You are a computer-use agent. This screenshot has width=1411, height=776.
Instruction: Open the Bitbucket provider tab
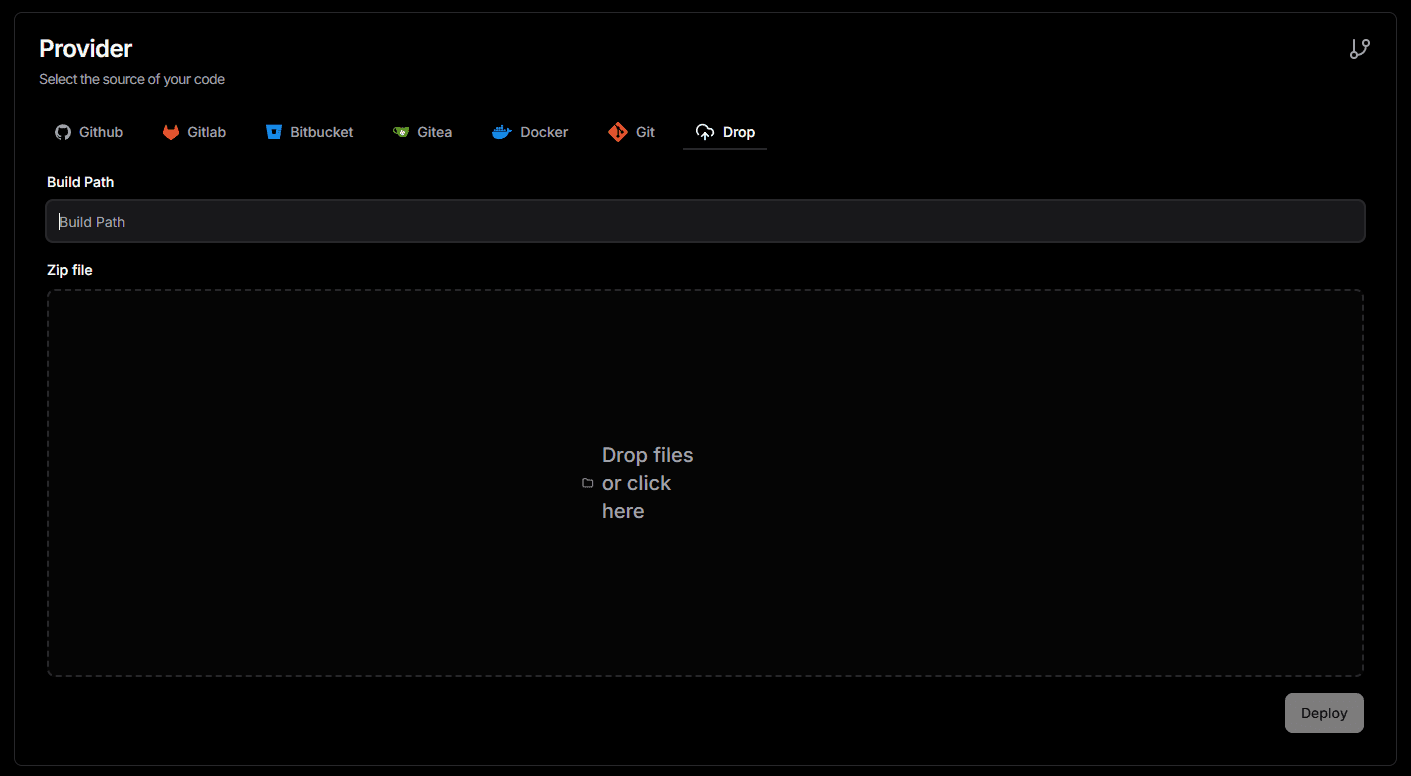[321, 132]
